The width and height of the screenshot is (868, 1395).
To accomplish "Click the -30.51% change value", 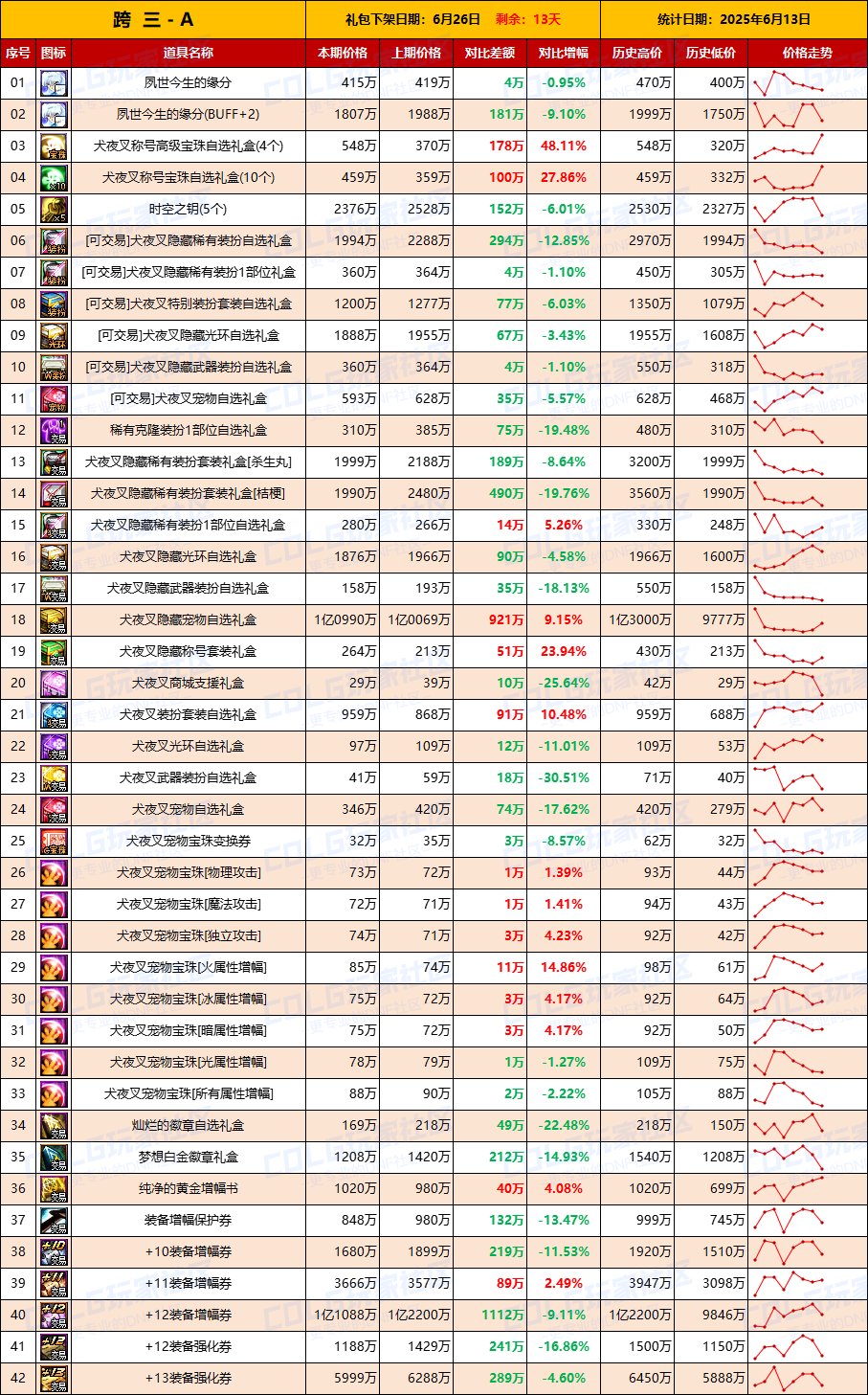I will 563,778.
